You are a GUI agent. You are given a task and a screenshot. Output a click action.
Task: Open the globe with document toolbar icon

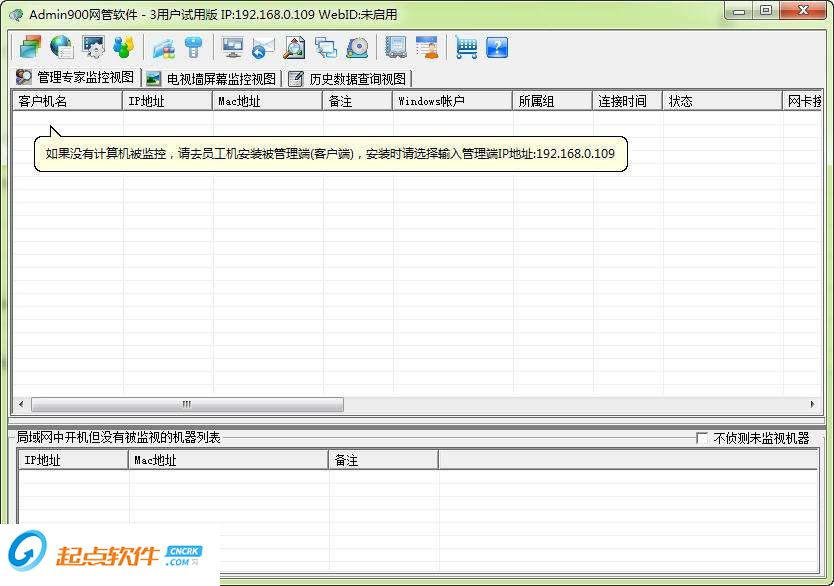(x=62, y=47)
